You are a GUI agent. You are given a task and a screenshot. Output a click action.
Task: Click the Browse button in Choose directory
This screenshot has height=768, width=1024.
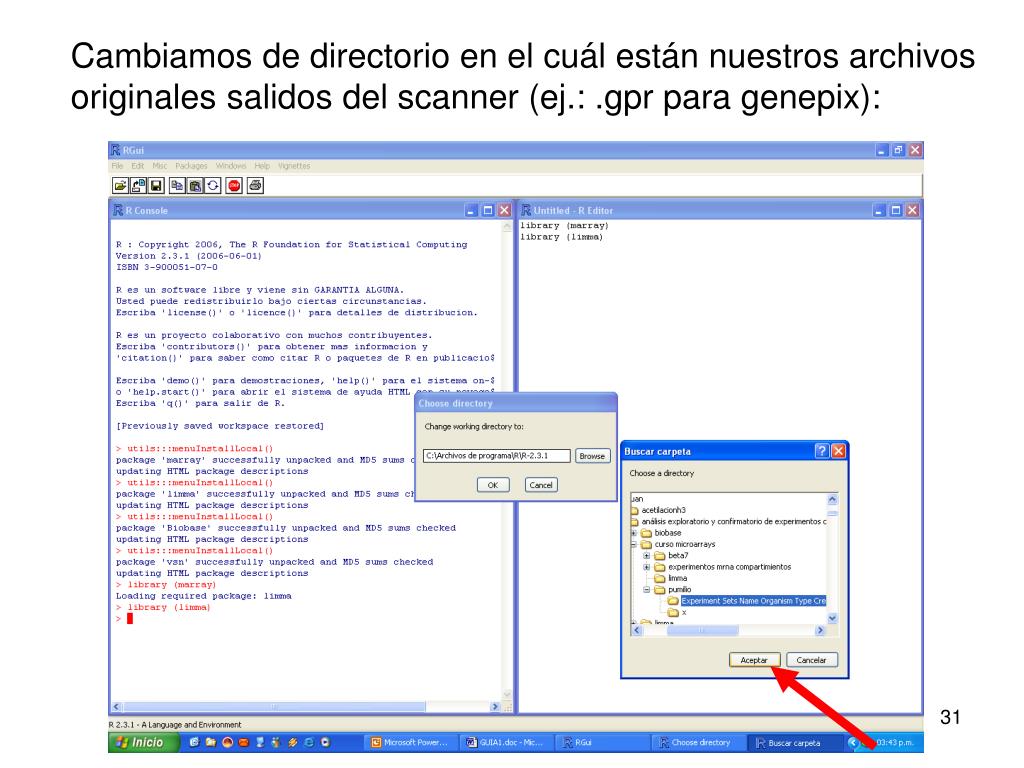point(592,456)
